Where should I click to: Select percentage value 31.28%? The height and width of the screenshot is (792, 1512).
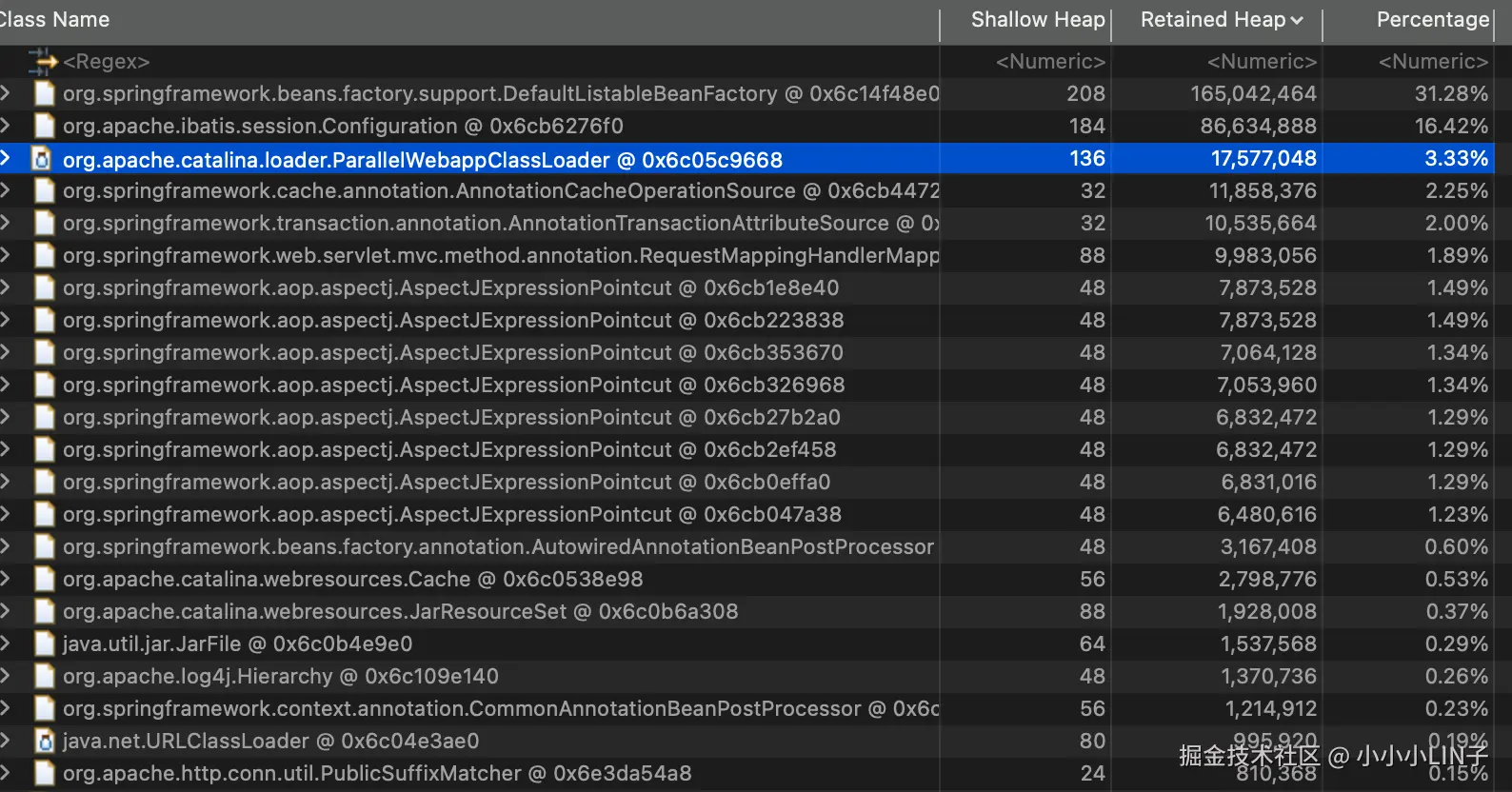pyautogui.click(x=1451, y=93)
